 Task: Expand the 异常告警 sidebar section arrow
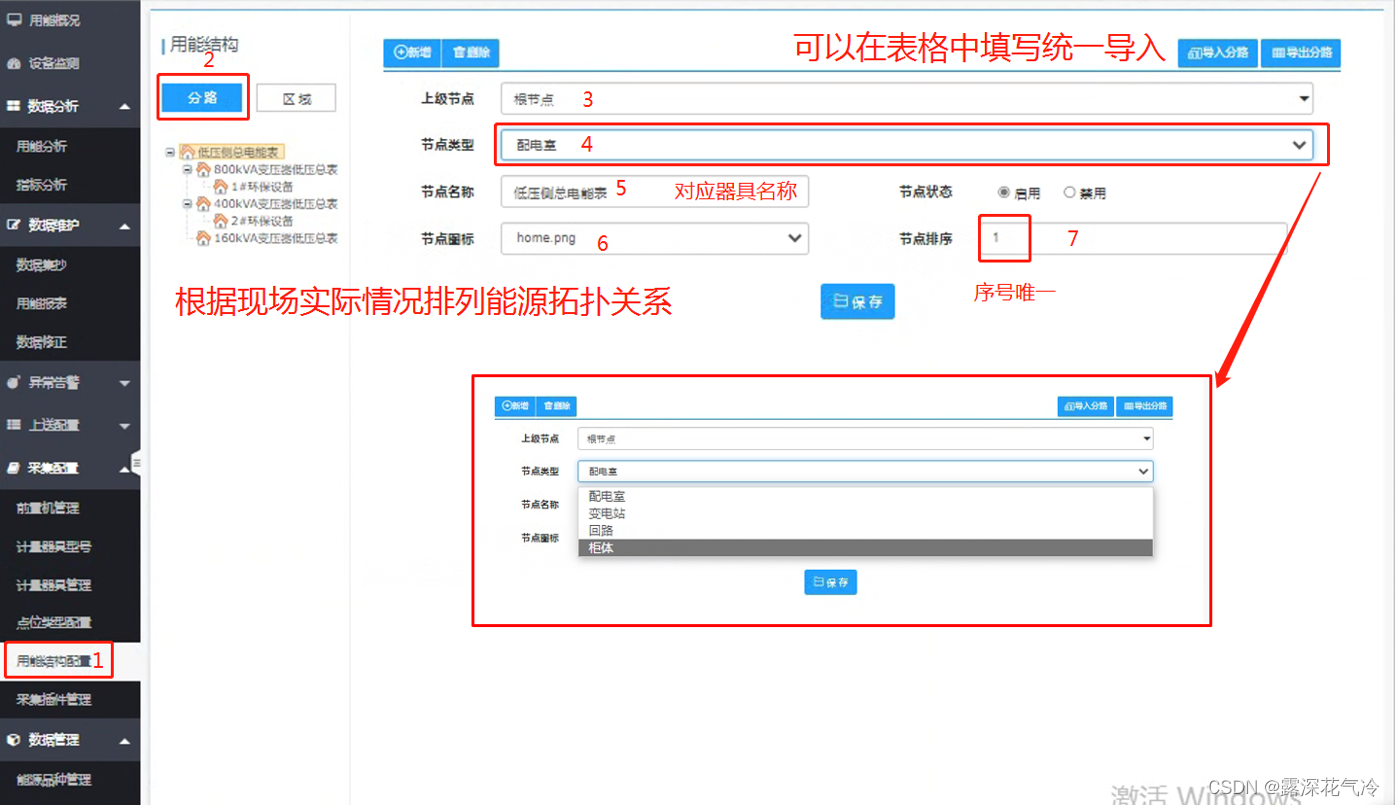(x=124, y=383)
